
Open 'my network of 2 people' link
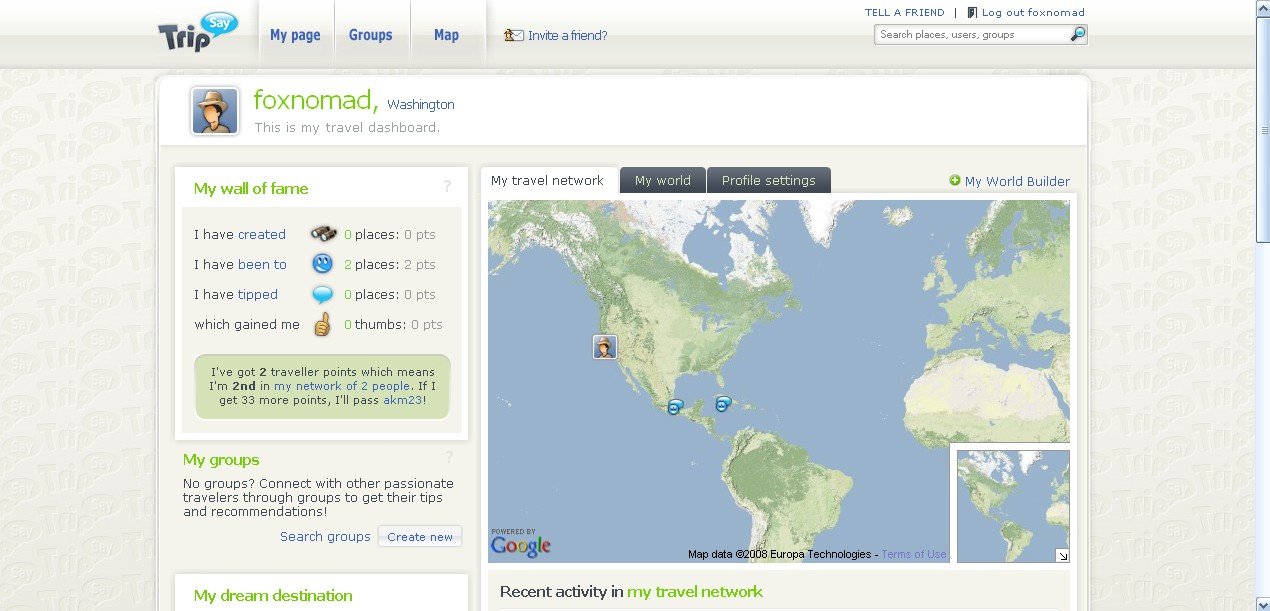click(342, 386)
